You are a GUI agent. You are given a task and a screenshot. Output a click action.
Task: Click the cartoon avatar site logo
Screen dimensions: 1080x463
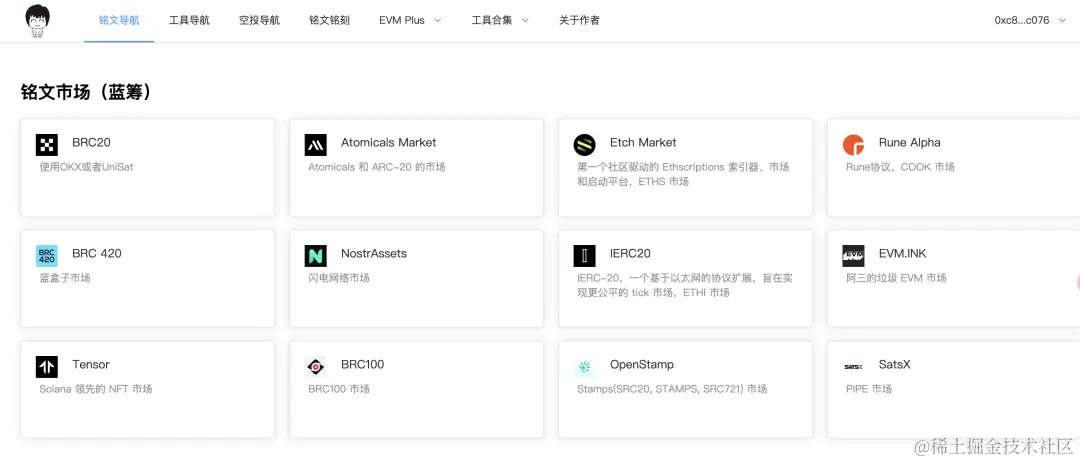click(x=39, y=21)
